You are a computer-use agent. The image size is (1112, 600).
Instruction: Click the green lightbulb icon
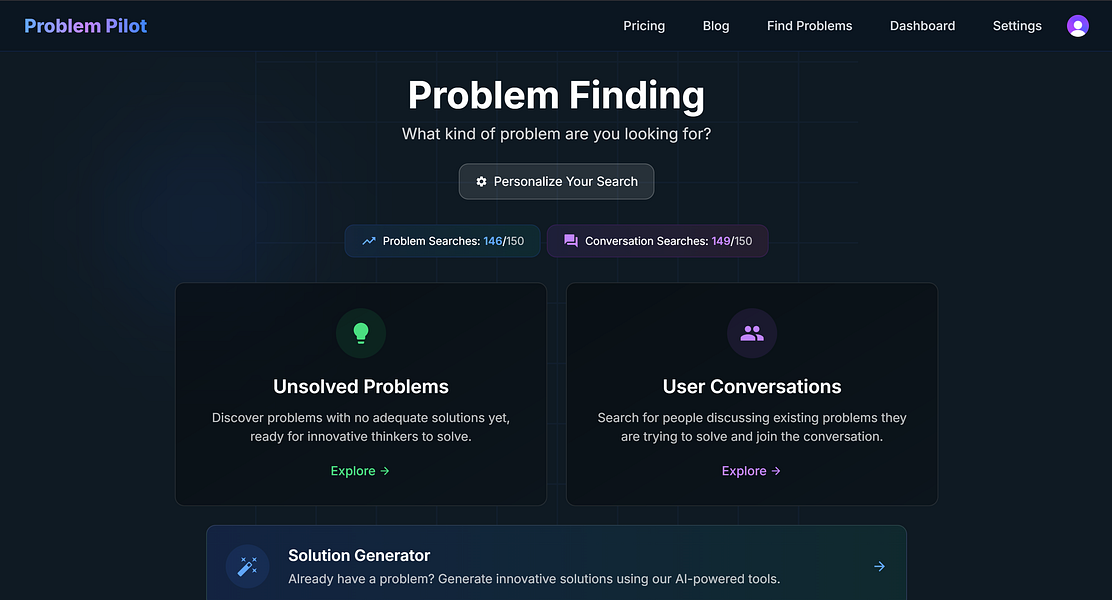[x=361, y=333]
